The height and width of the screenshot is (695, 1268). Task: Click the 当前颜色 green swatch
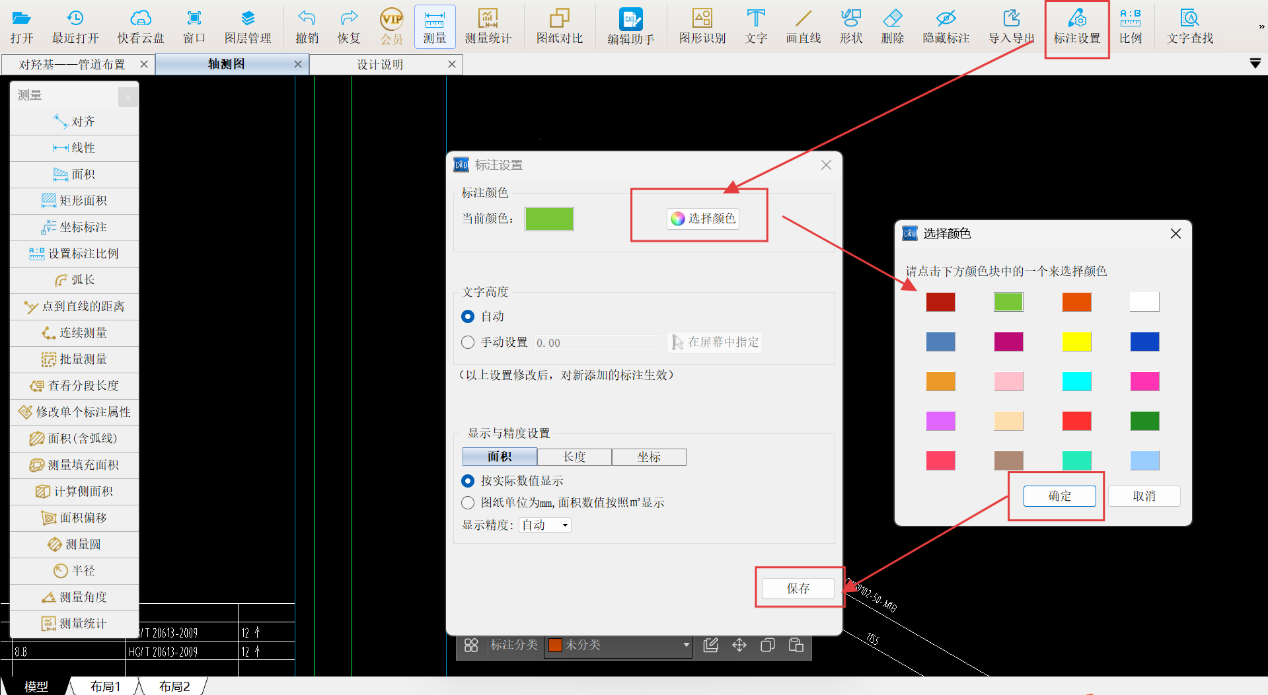[x=549, y=219]
